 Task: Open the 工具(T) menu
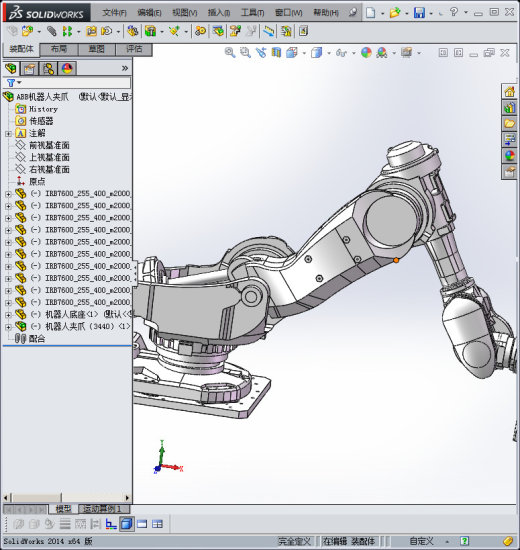[x=252, y=13]
